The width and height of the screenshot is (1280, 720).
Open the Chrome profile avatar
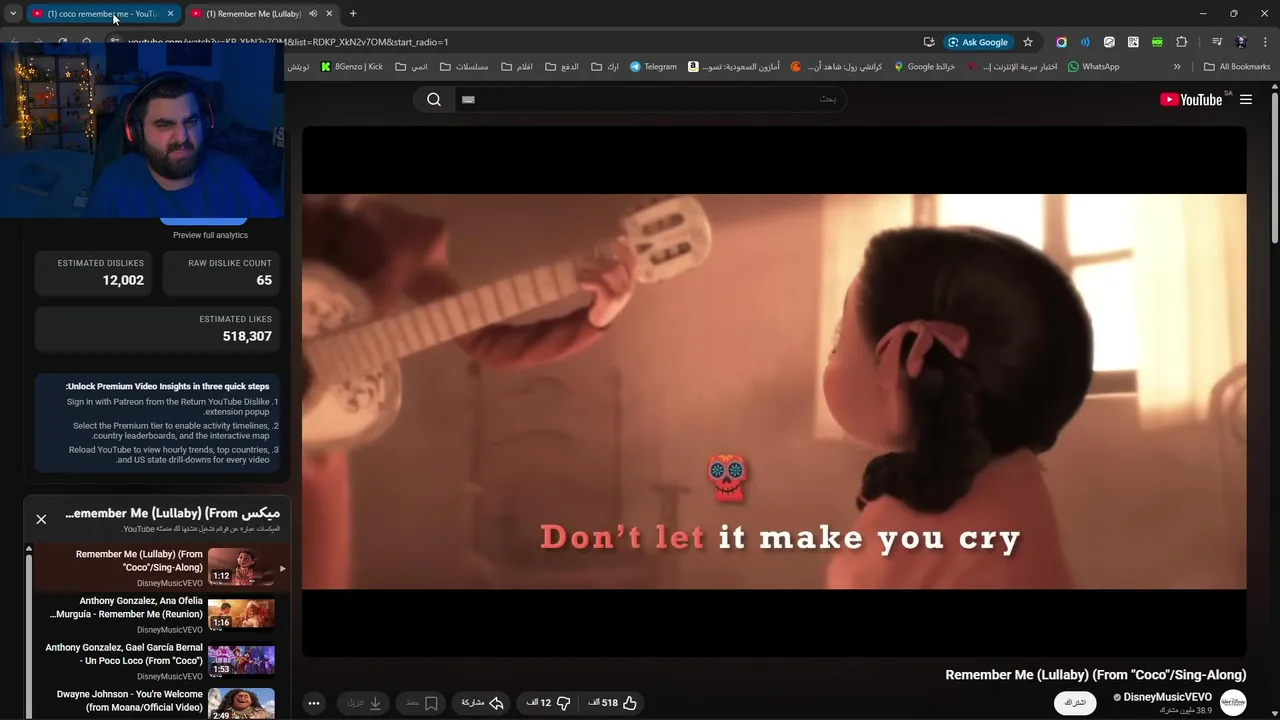[1241, 42]
